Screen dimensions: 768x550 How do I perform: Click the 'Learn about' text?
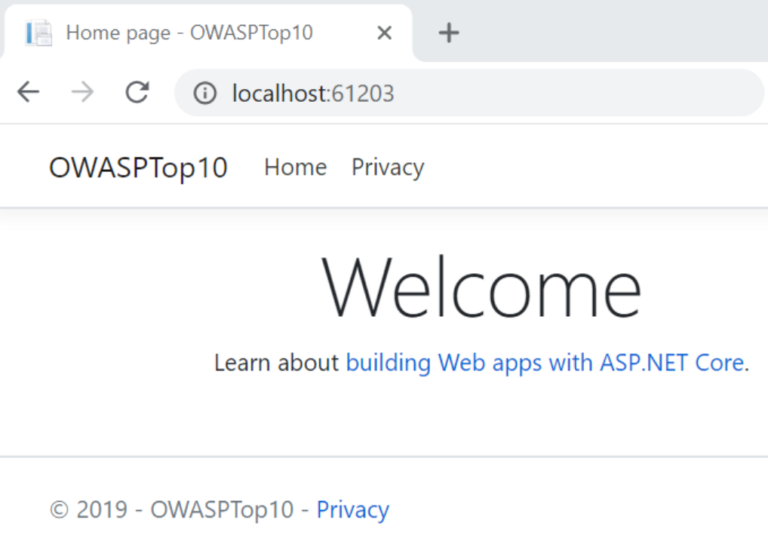[x=276, y=362]
